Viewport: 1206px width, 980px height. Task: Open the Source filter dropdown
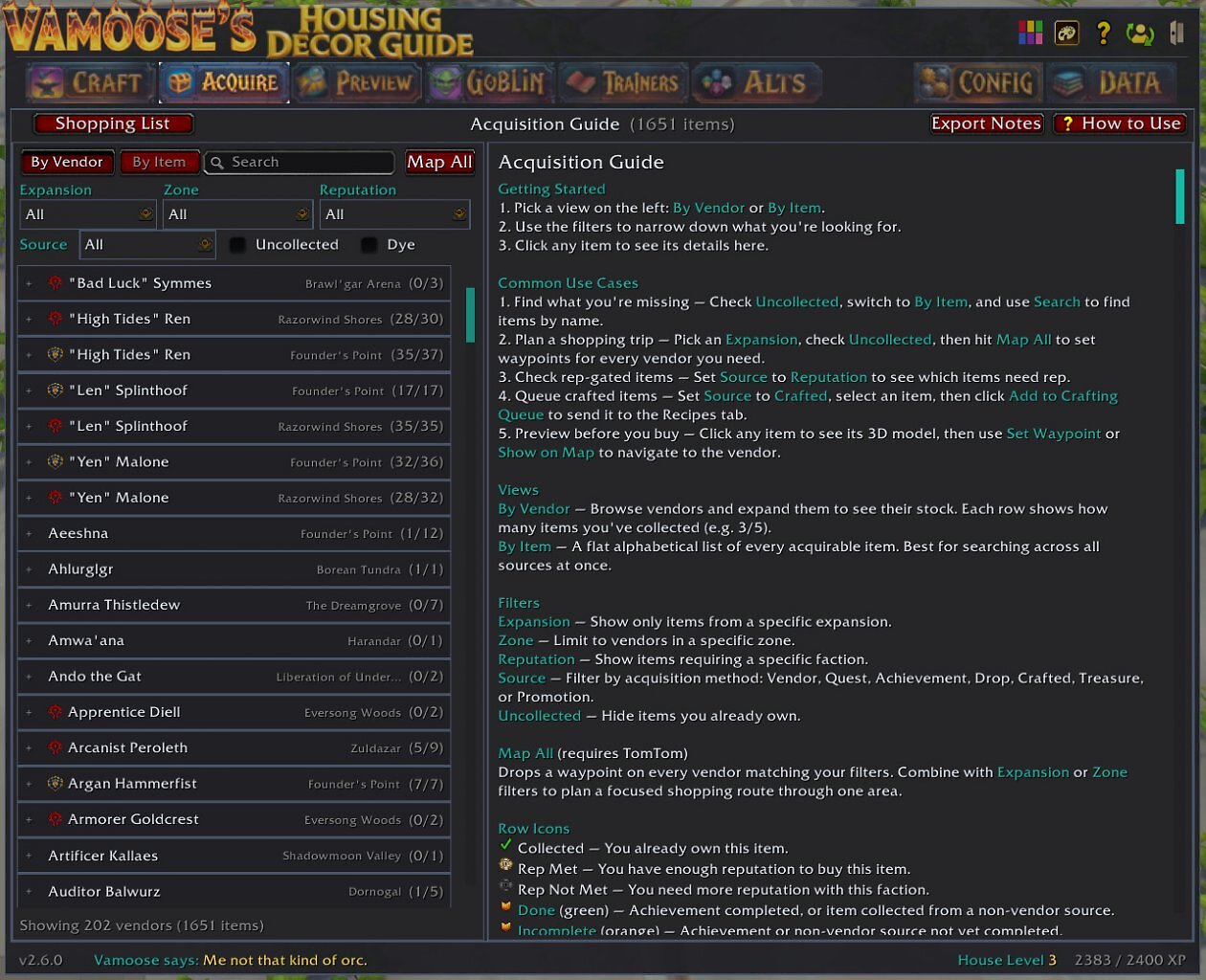(x=147, y=245)
